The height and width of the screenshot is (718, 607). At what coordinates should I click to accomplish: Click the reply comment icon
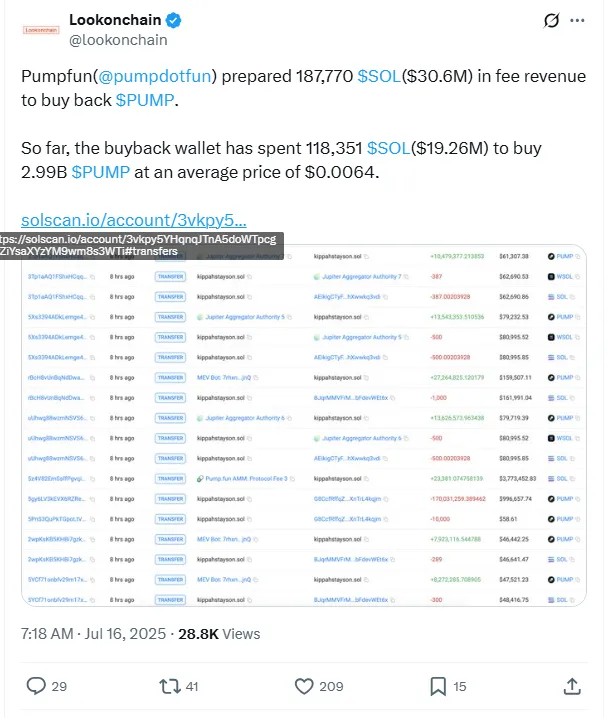[x=36, y=686]
